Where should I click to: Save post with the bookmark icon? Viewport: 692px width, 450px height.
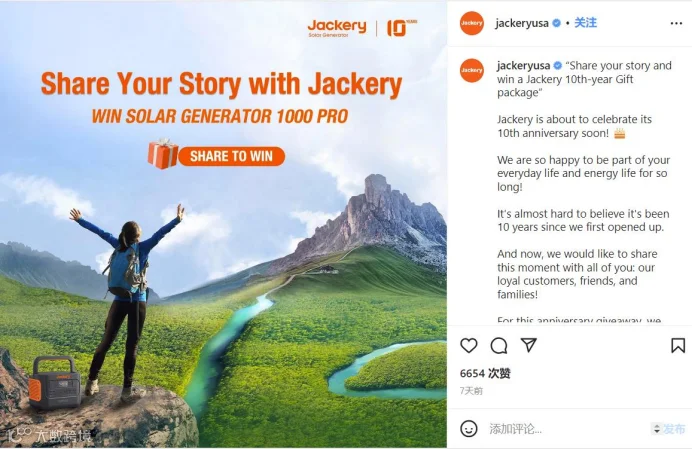(678, 345)
